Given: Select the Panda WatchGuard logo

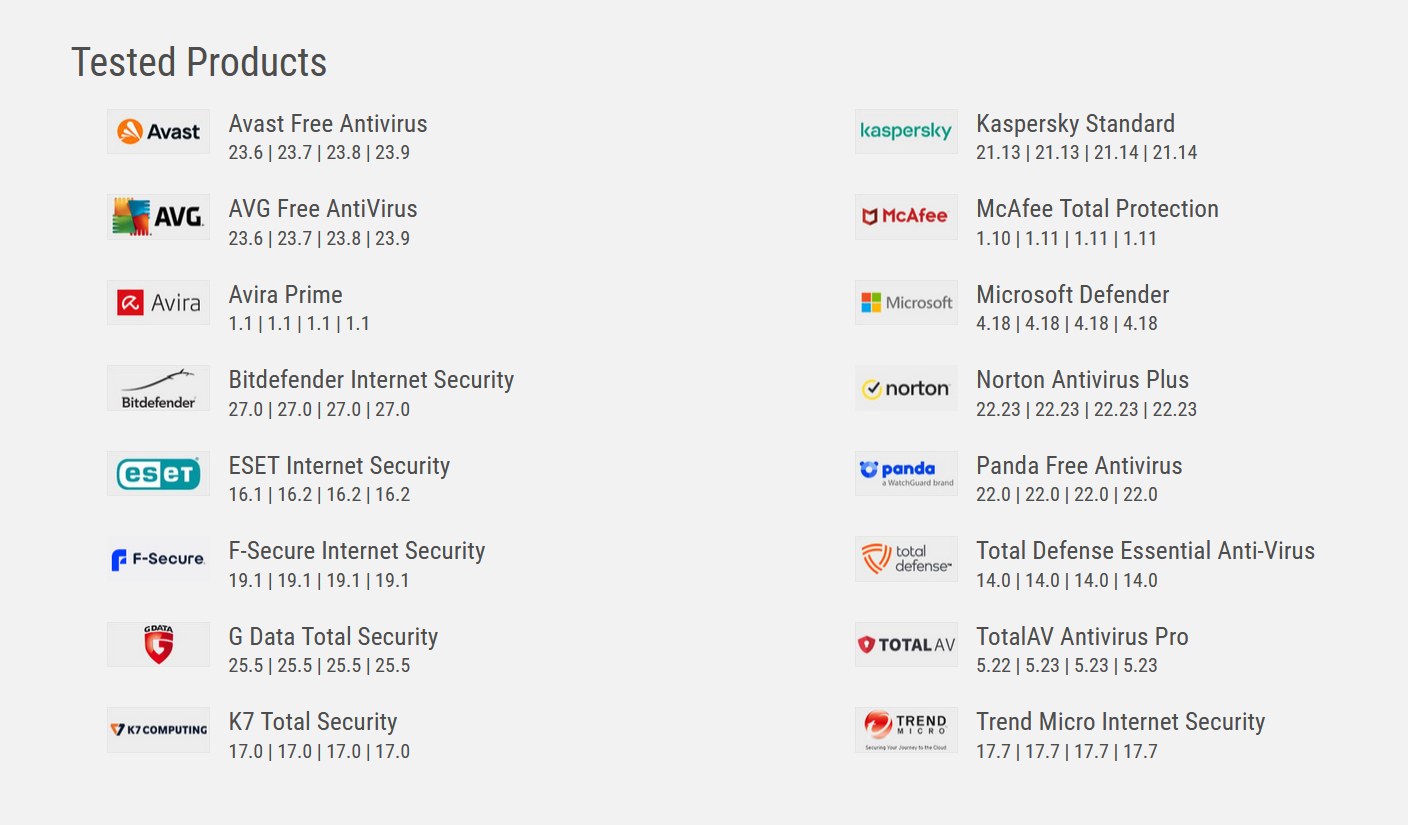Looking at the screenshot, I should (906, 473).
